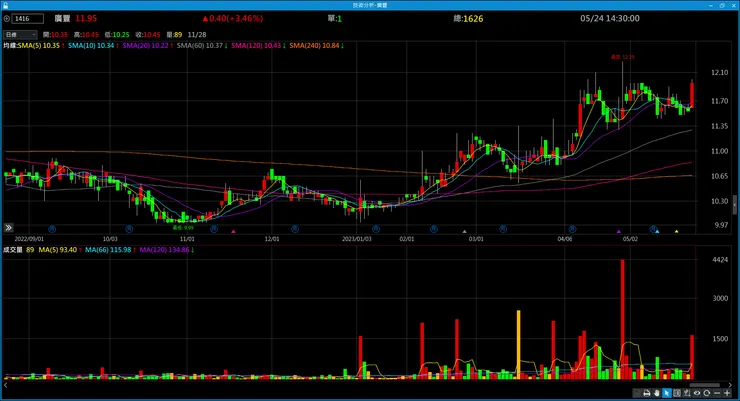Click the circular marker right of 04/06
This screenshot has height=401, width=740.
(572, 229)
